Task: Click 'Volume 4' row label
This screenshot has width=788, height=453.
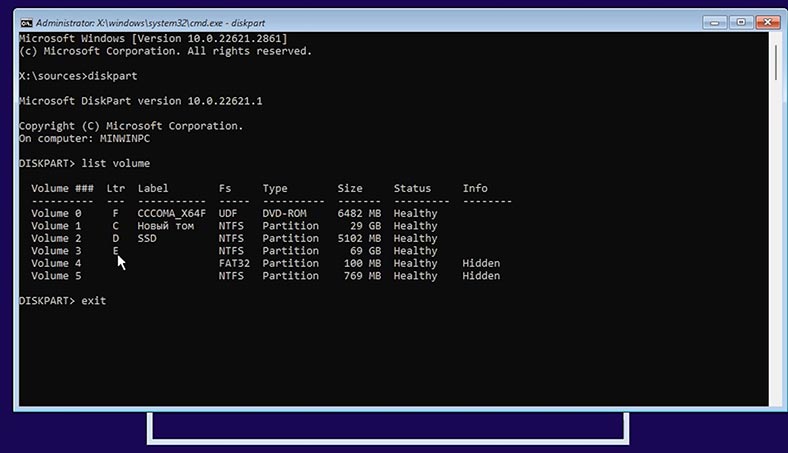Action: coord(56,263)
